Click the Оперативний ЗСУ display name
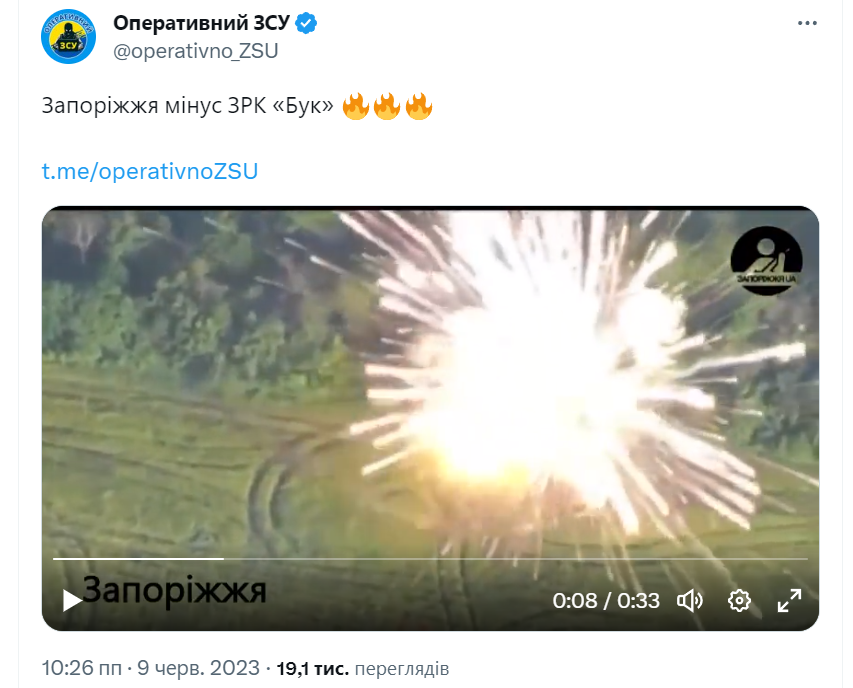The width and height of the screenshot is (853, 688). click(201, 23)
